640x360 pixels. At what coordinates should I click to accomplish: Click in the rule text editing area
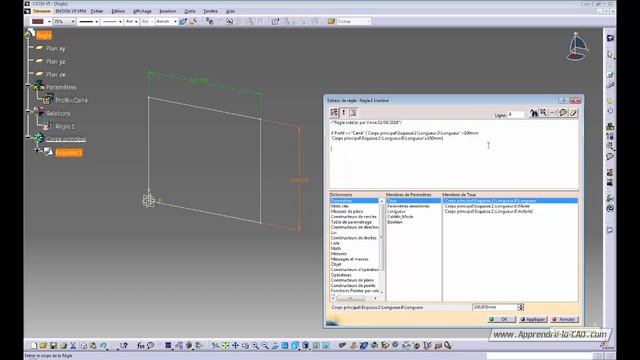coord(453,154)
